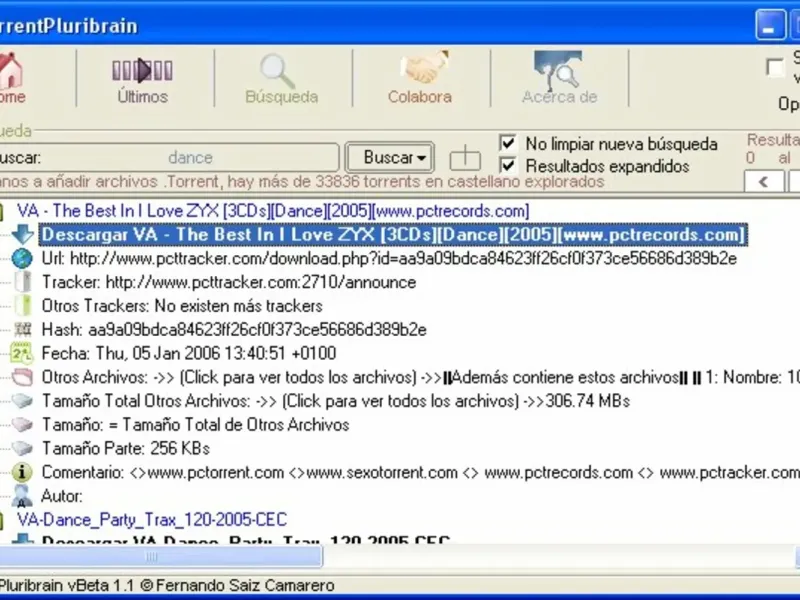Click the user icon beside Autor

[x=22, y=495]
